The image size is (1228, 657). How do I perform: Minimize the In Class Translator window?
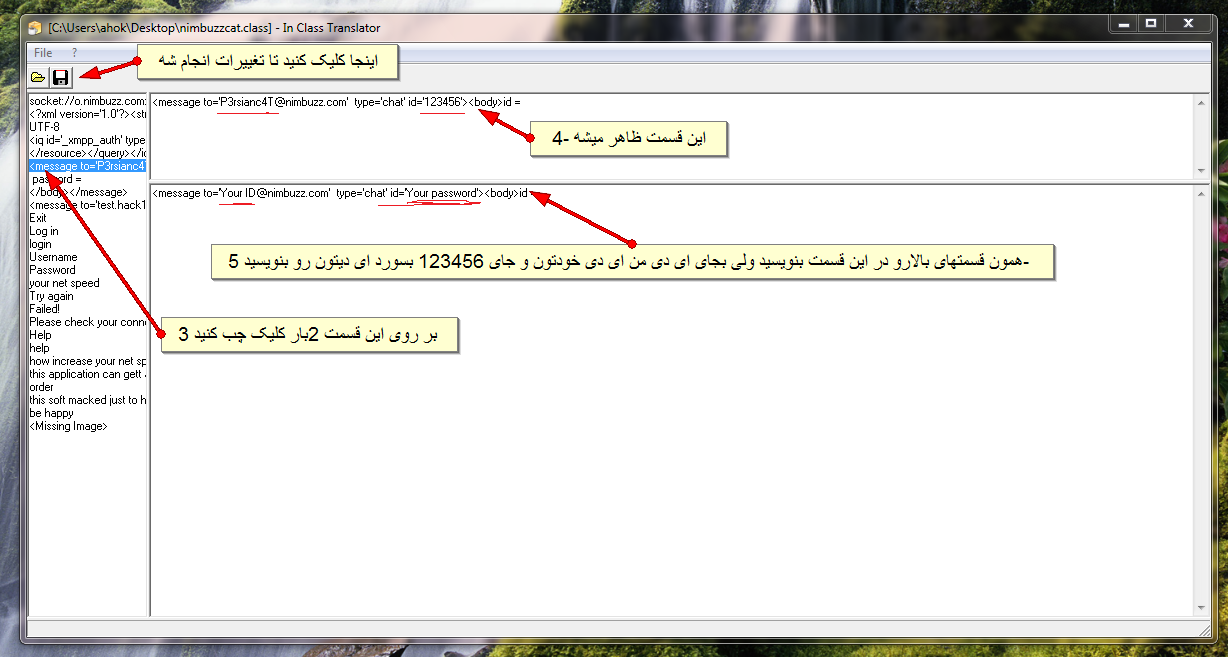1123,22
